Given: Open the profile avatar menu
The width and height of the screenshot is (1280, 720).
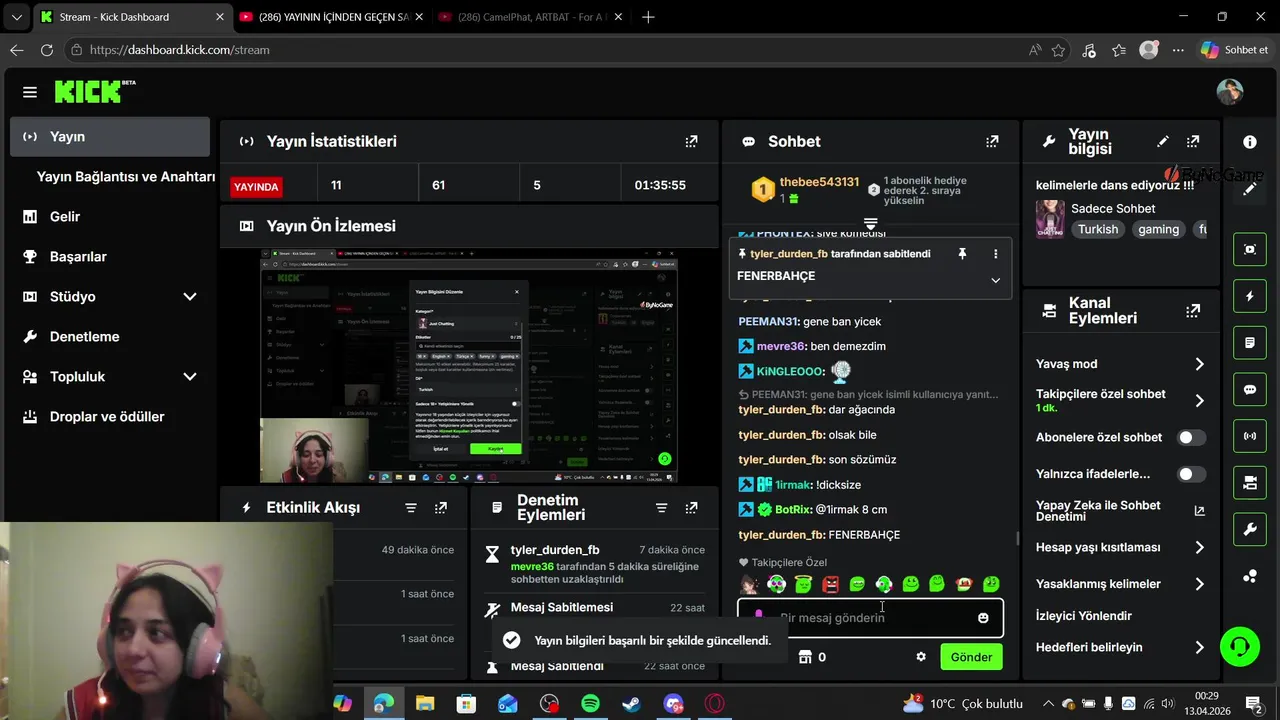Looking at the screenshot, I should pyautogui.click(x=1230, y=92).
